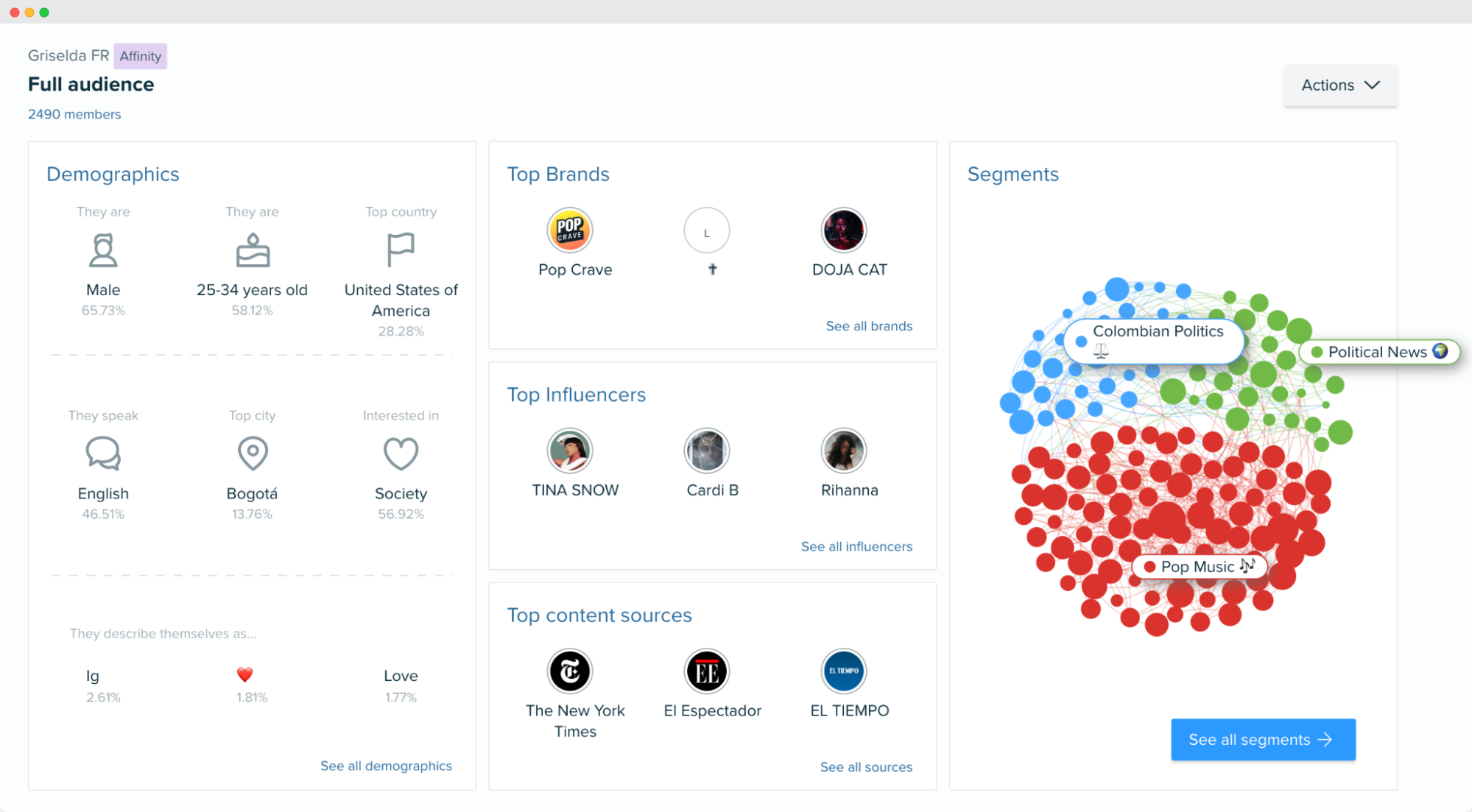Image resolution: width=1472 pixels, height=812 pixels.
Task: Click the See all segments button
Action: point(1263,739)
